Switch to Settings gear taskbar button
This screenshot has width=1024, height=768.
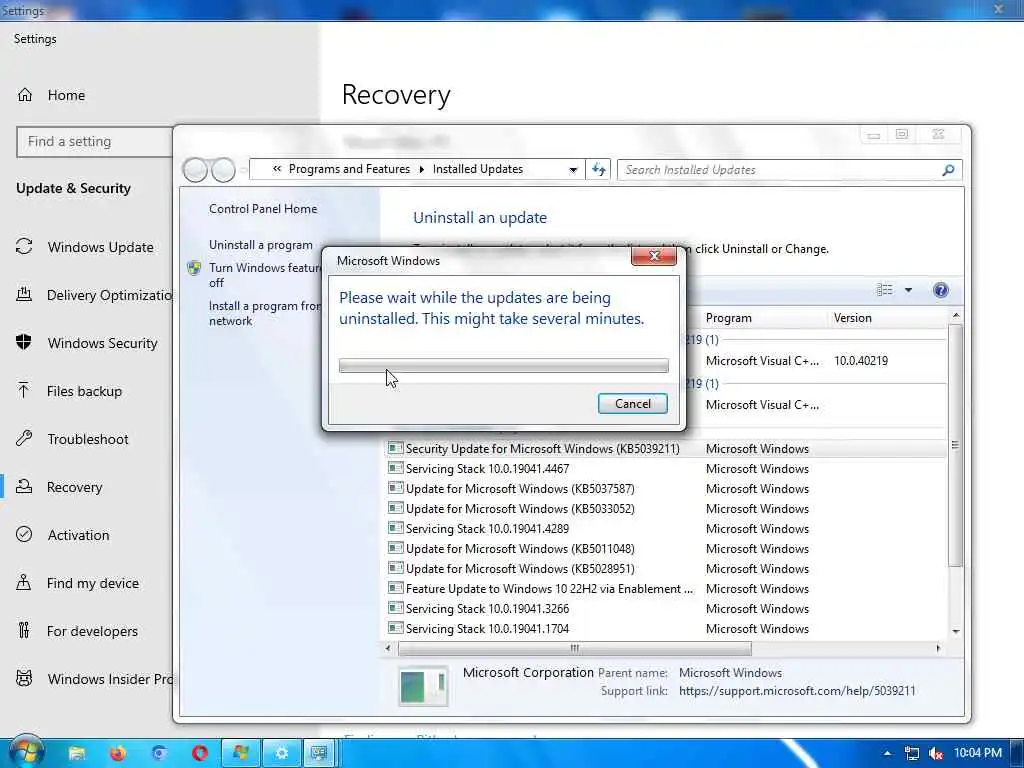281,753
